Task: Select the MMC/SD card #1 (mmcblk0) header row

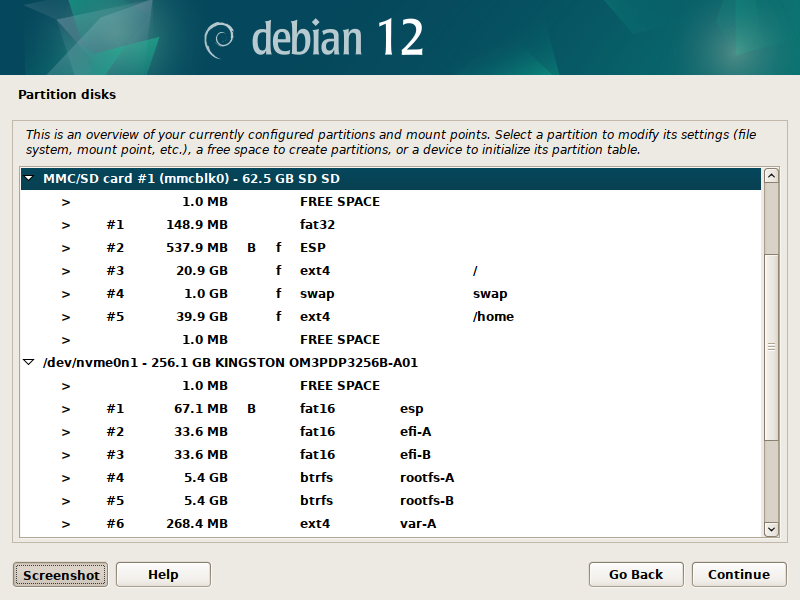Action: pyautogui.click(x=391, y=179)
